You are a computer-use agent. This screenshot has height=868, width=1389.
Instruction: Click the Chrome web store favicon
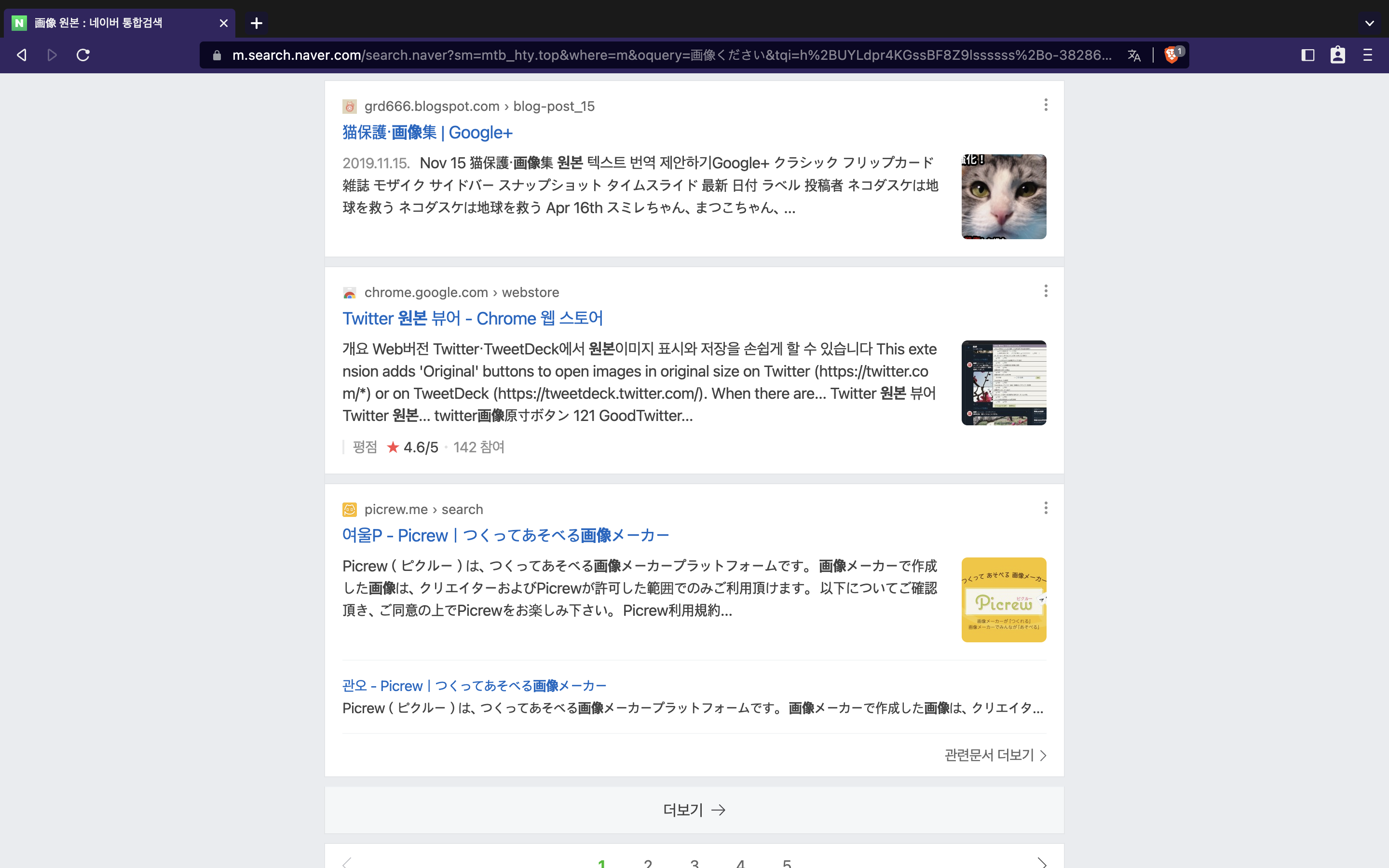click(x=350, y=293)
